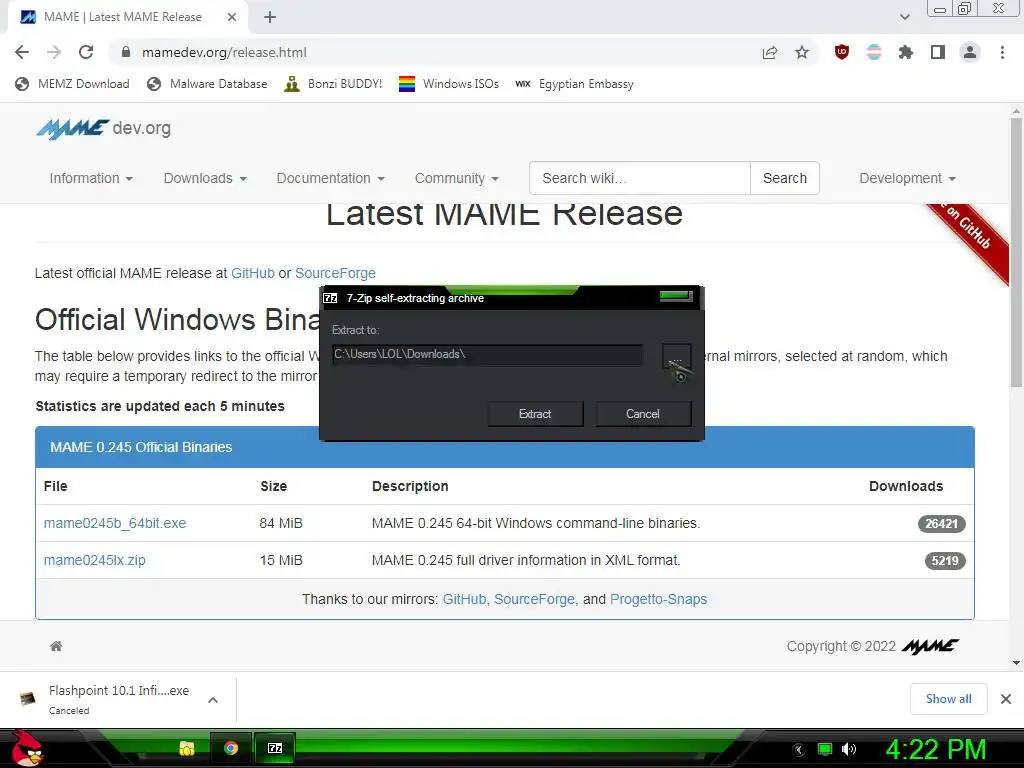Click the 4:22 PM taskbar clock
This screenshot has width=1024, height=768.
[x=936, y=750]
